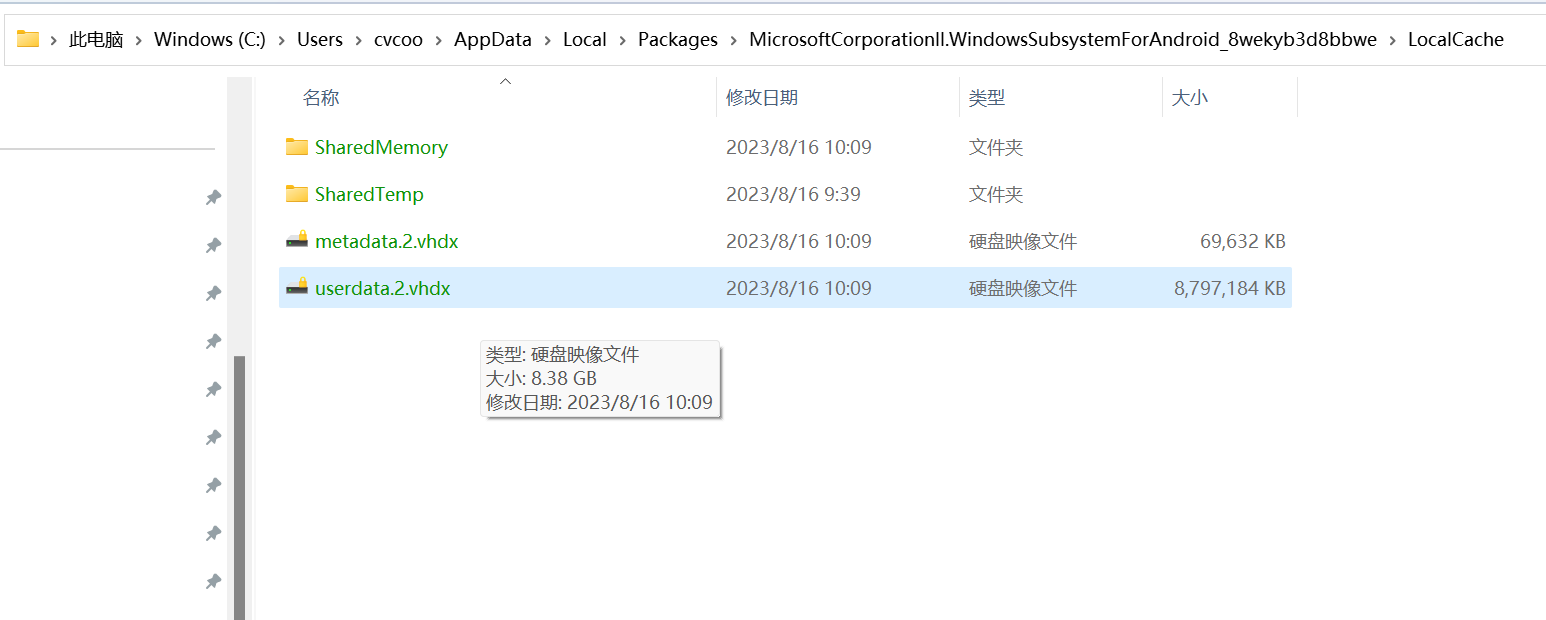This screenshot has width=1546, height=620.
Task: Open the Users breadcrumb entry
Action: tap(319, 39)
